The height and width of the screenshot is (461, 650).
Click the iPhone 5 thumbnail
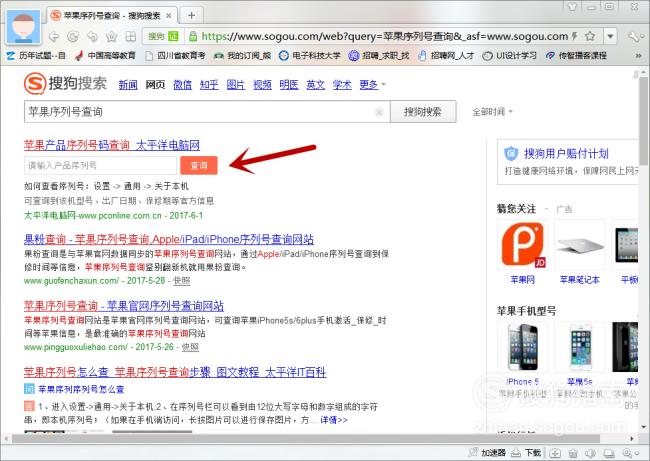[522, 347]
